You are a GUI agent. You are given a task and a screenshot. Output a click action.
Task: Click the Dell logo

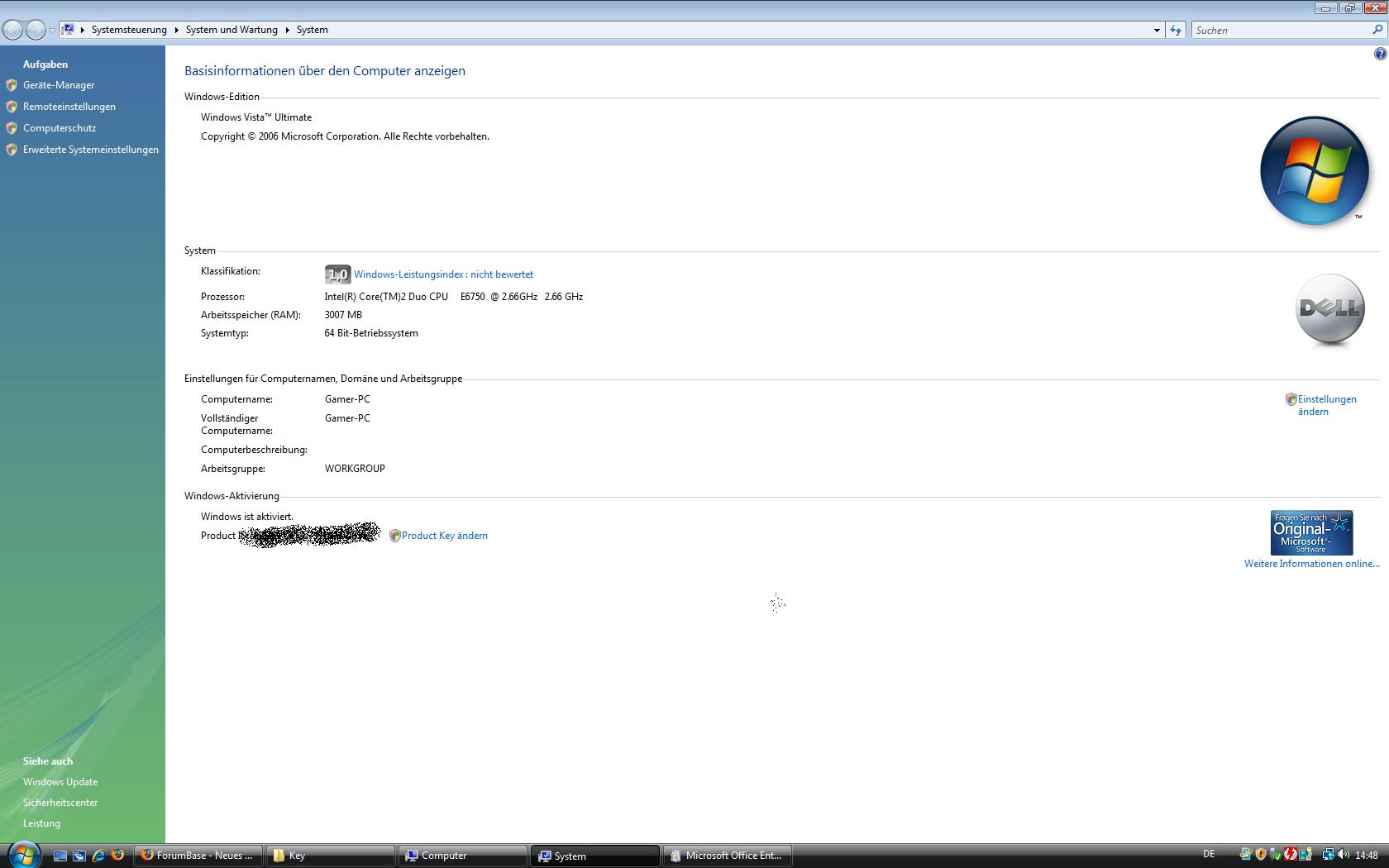[1329, 309]
